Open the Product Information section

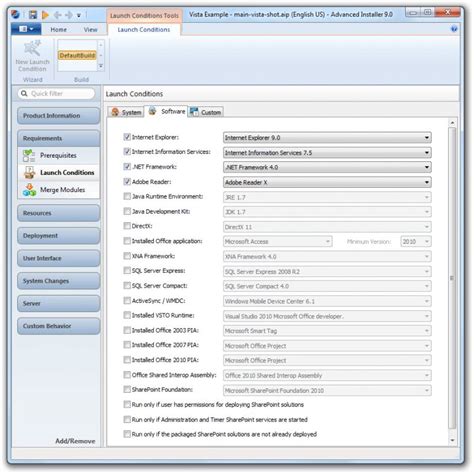(58, 116)
